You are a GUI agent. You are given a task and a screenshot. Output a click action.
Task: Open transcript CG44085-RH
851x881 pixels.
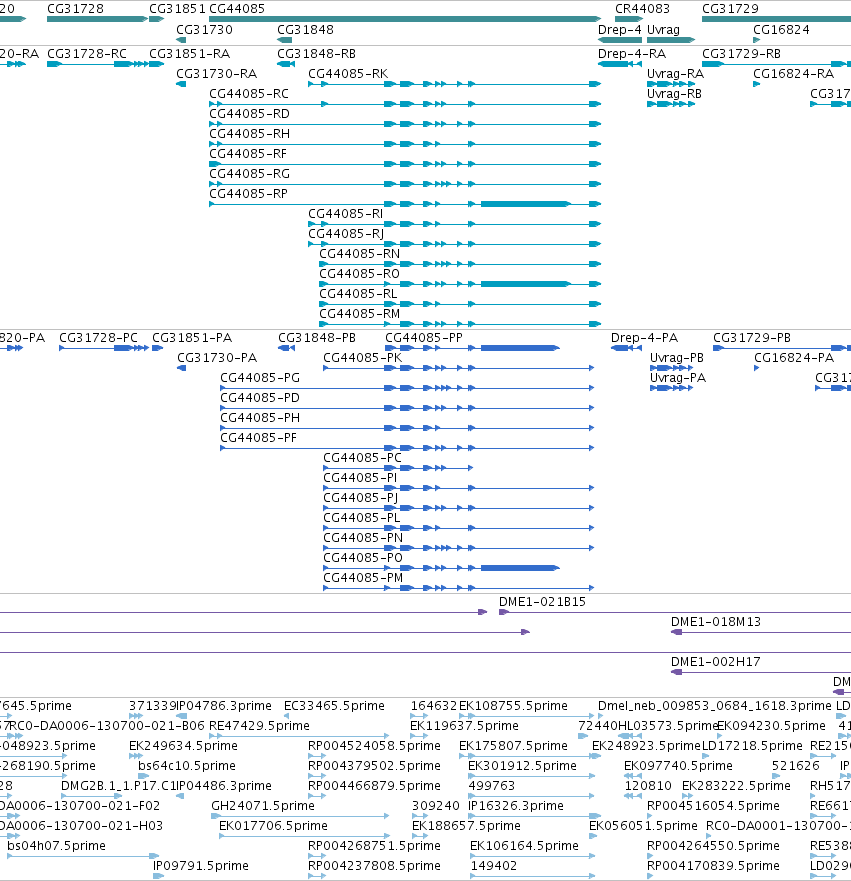(x=249, y=134)
